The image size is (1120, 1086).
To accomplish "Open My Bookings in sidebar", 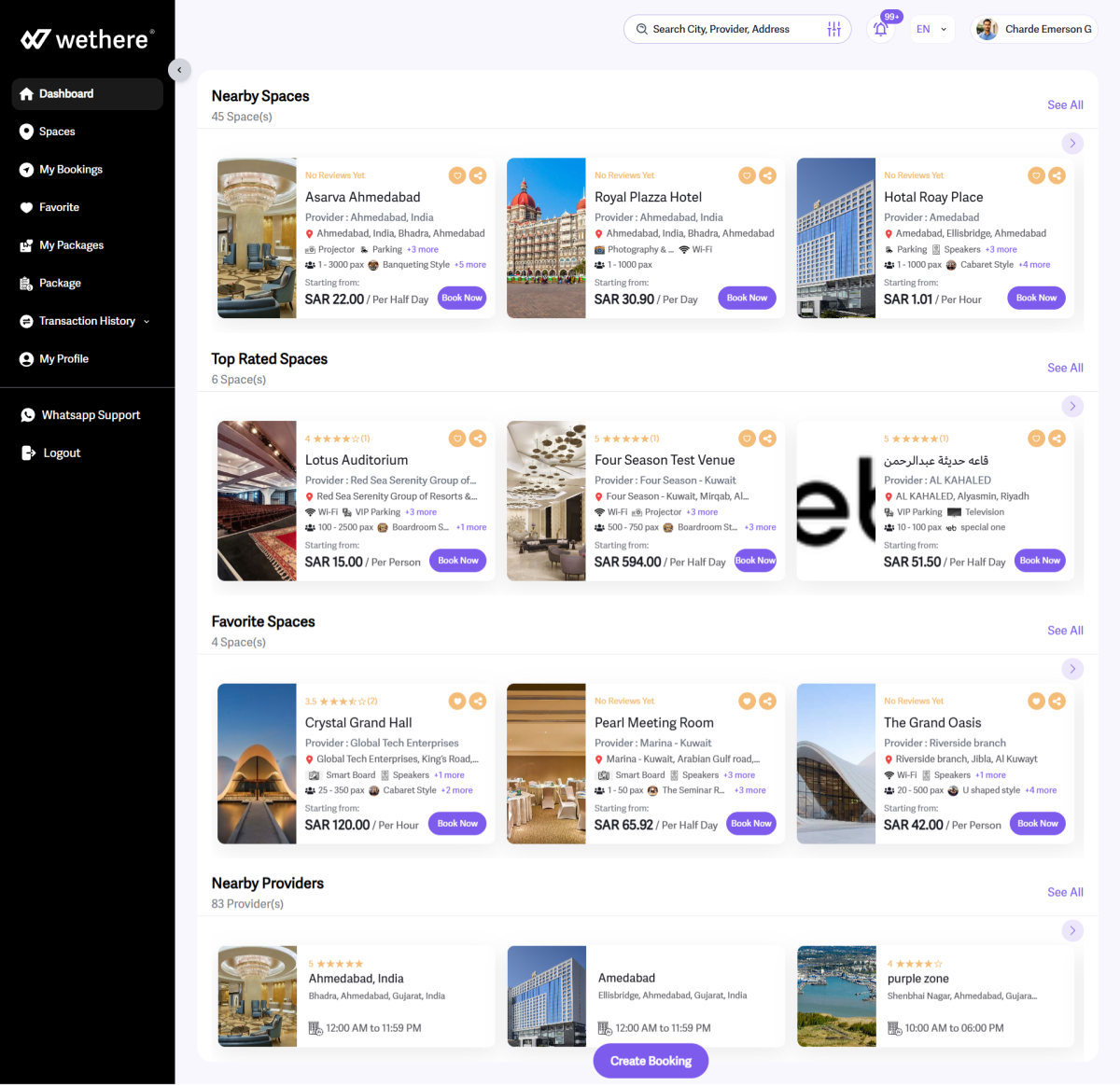I will click(x=71, y=170).
